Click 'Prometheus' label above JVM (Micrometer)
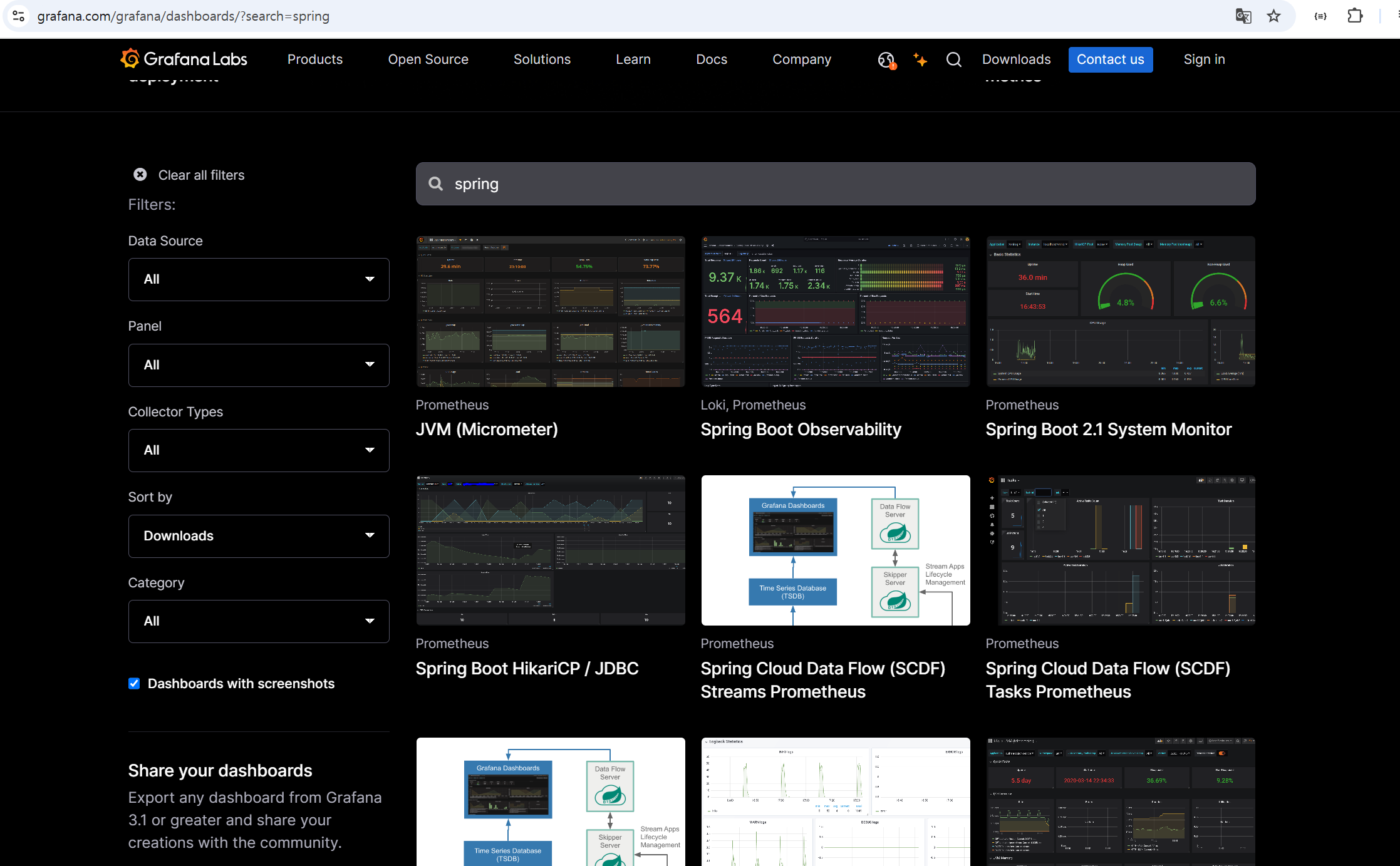This screenshot has height=866, width=1400. click(452, 405)
